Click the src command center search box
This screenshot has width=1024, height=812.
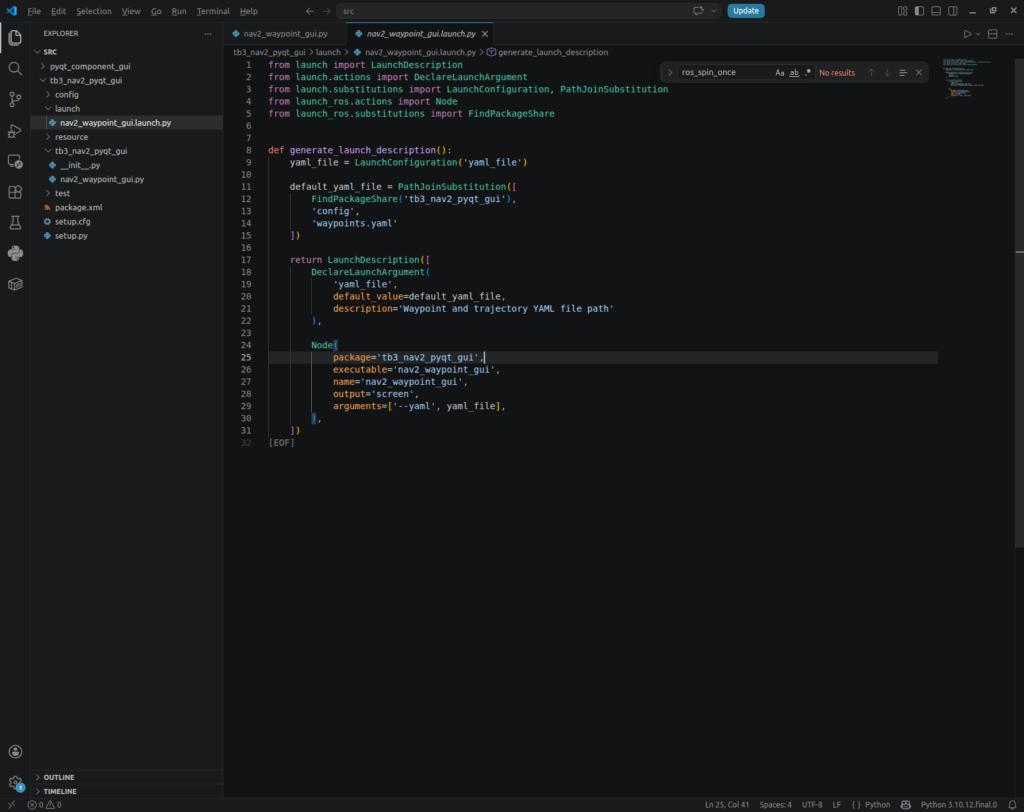(x=514, y=11)
